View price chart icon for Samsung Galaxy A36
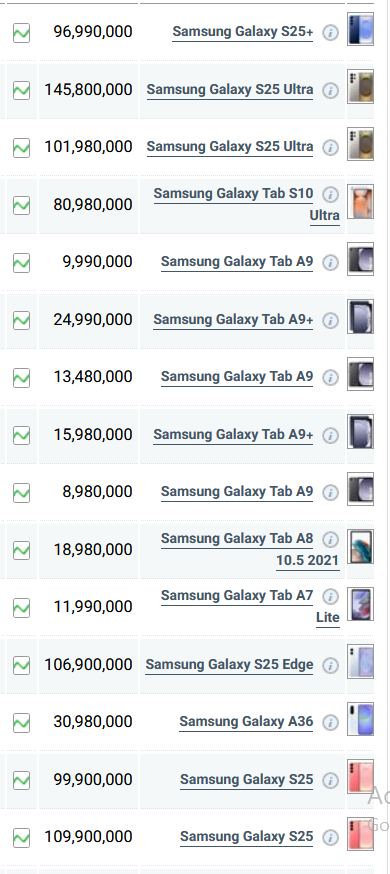Image resolution: width=390 pixels, height=874 pixels. click(21, 723)
